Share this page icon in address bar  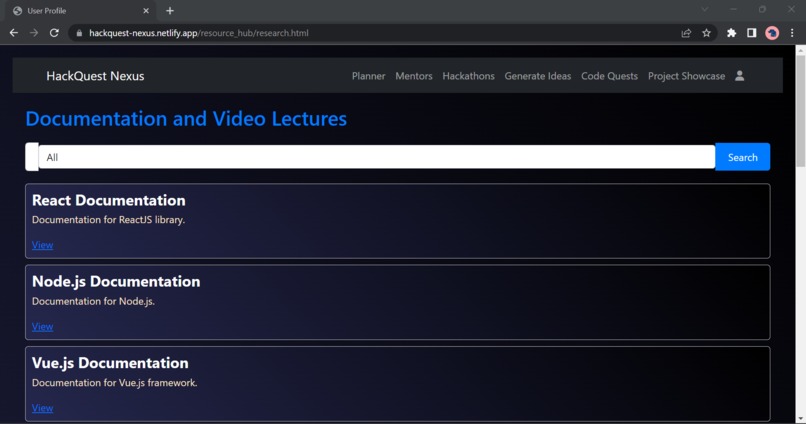tap(686, 33)
